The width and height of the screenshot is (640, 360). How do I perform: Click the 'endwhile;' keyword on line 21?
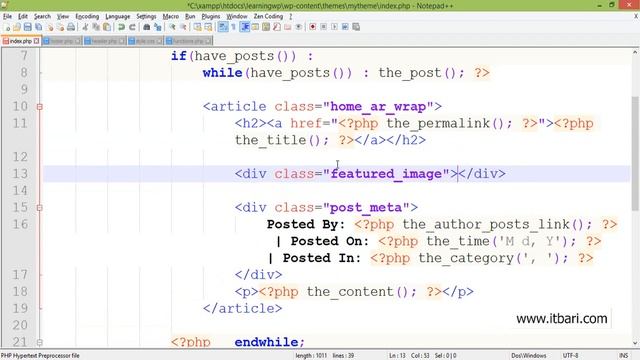[269, 342]
